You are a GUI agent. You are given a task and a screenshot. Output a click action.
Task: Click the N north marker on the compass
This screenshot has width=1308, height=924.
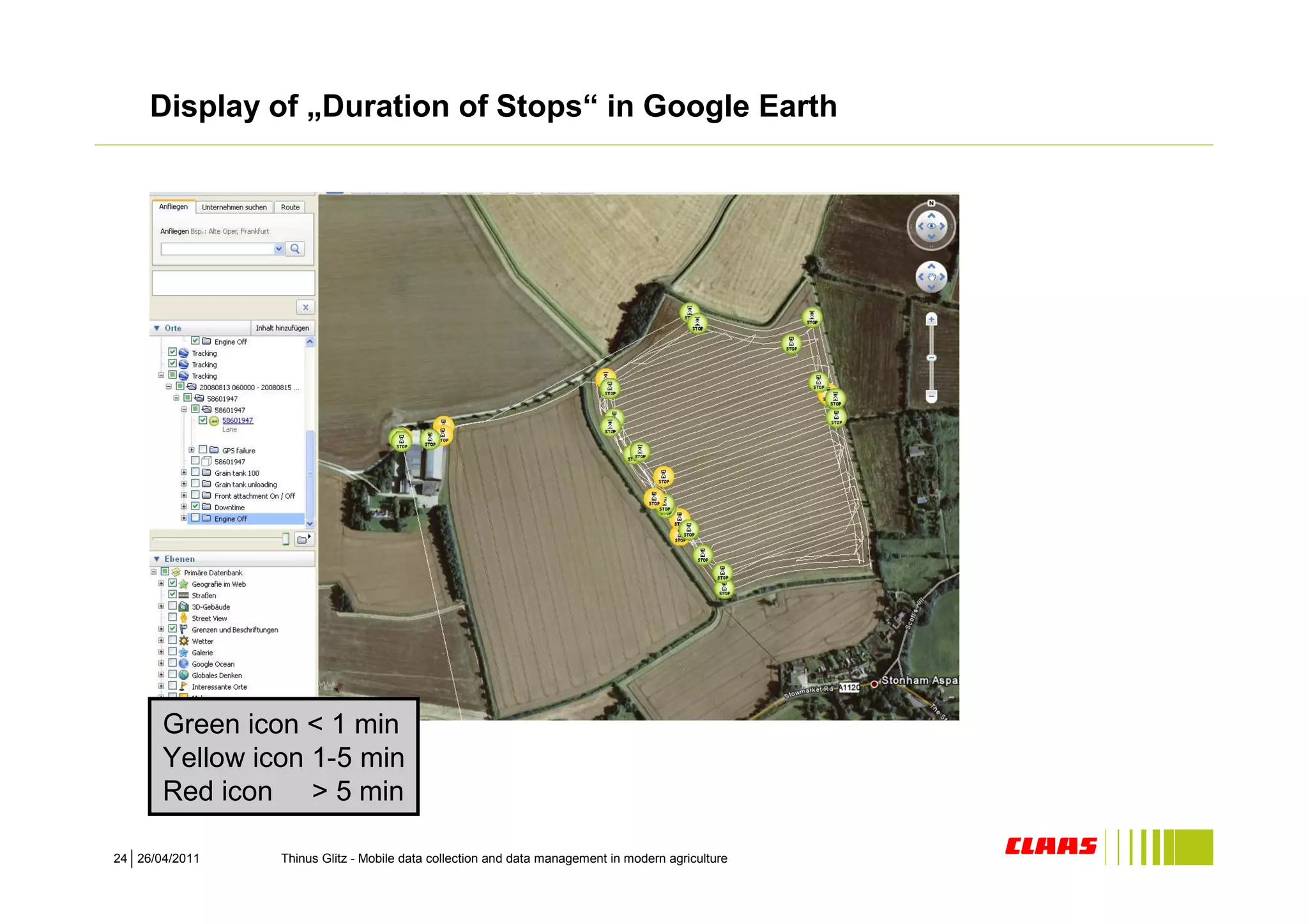click(931, 203)
